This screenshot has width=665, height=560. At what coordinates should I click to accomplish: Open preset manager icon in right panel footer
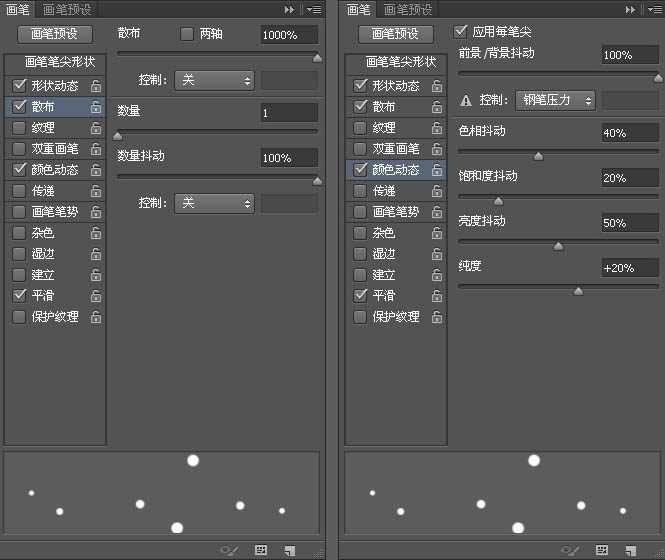[602, 550]
